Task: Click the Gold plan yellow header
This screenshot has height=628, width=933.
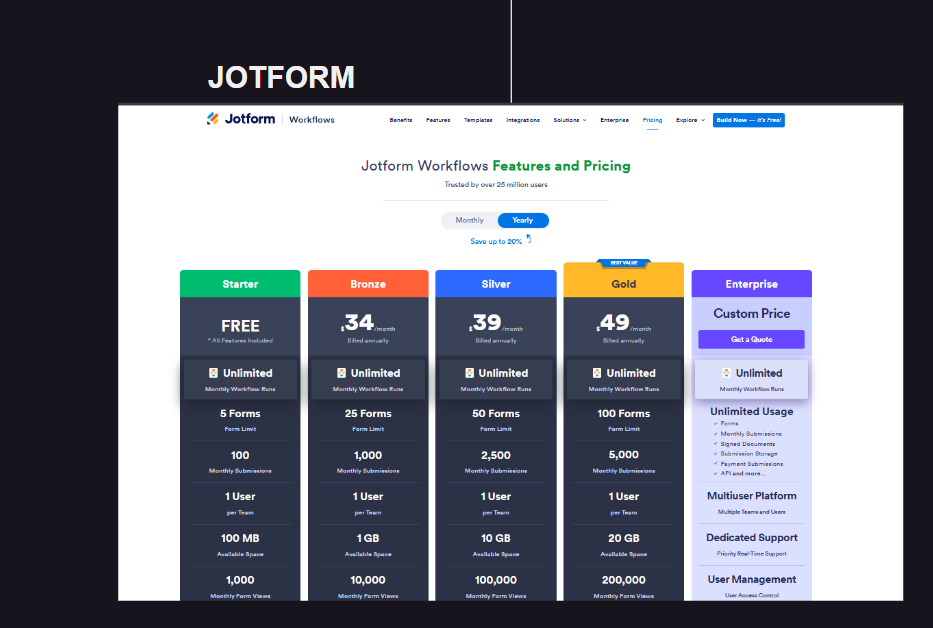Action: (x=624, y=283)
